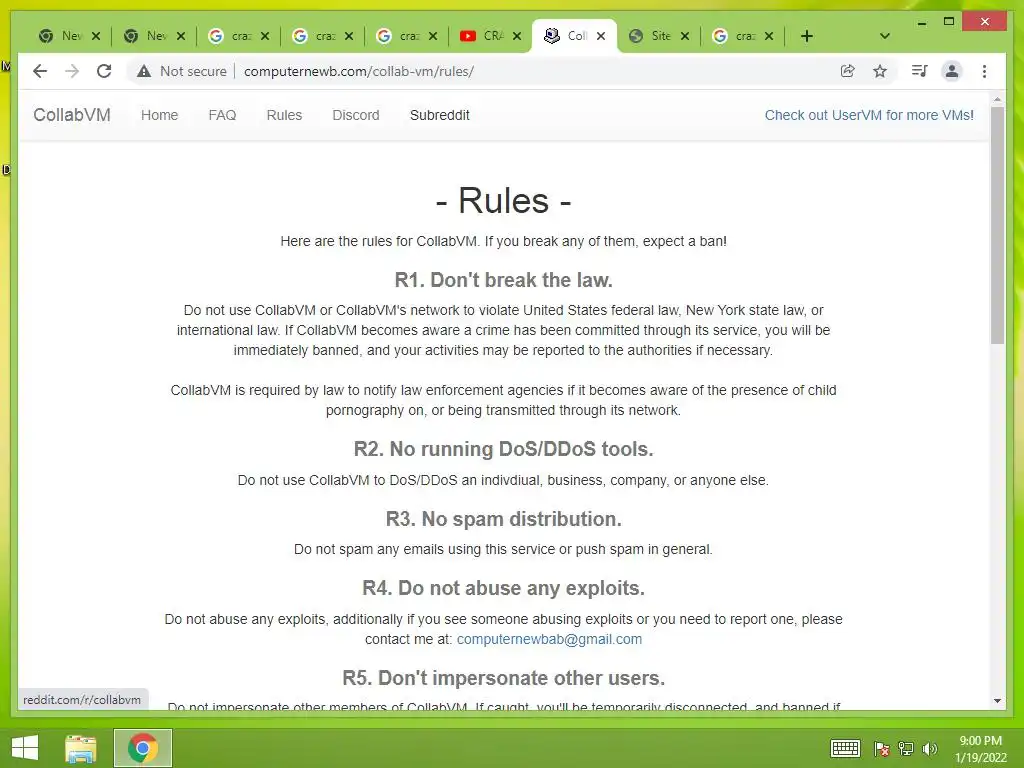This screenshot has height=768, width=1024.
Task: Open the Not secure warning info
Action: 182,71
